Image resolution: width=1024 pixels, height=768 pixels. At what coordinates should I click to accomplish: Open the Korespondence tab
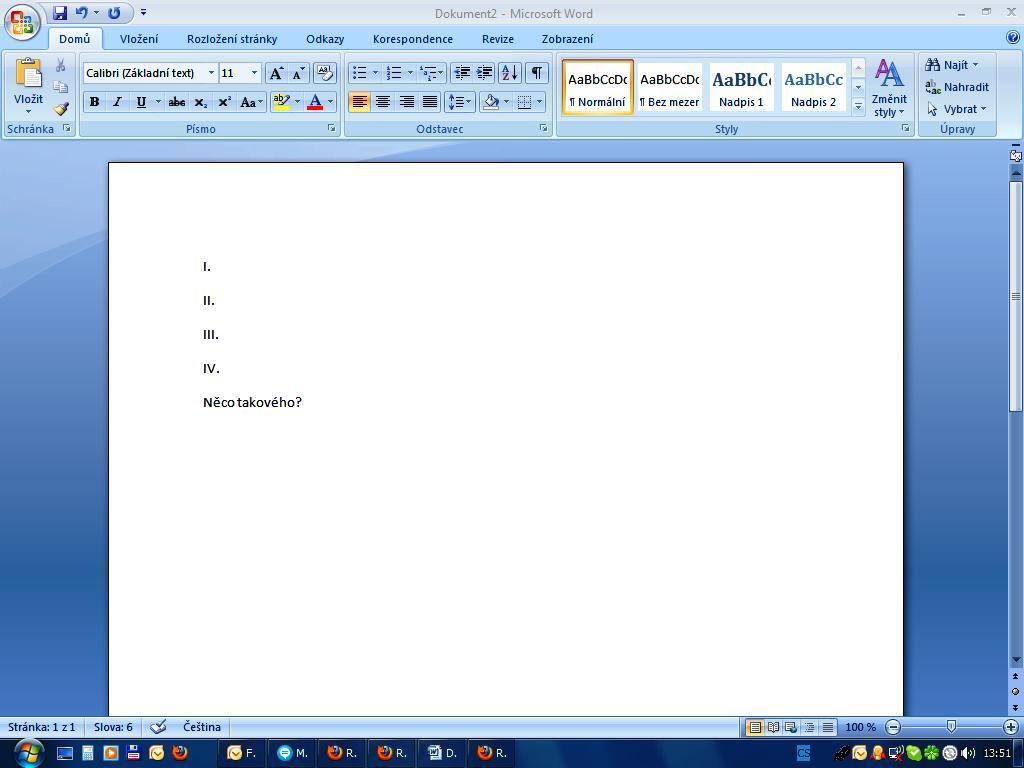[413, 39]
